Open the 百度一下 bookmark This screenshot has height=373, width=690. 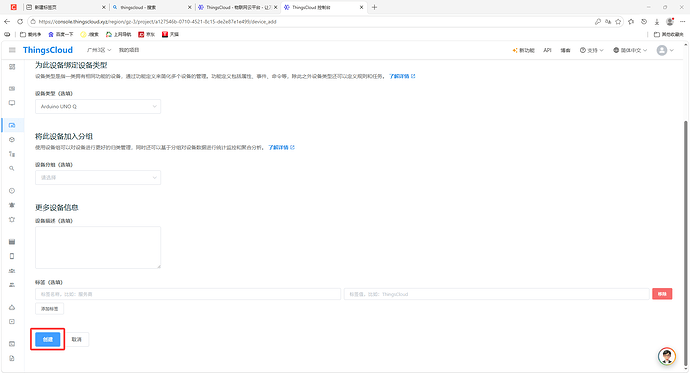pos(61,34)
